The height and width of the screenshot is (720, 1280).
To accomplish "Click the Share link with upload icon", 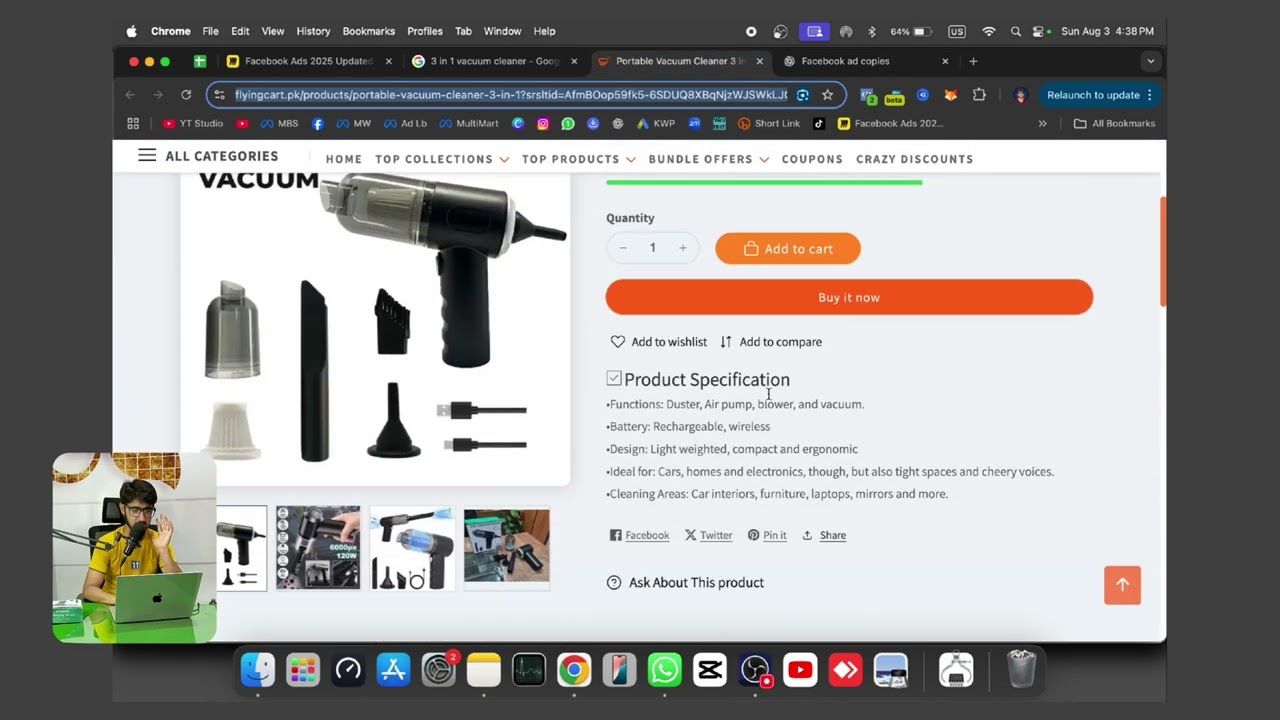I will tap(824, 536).
